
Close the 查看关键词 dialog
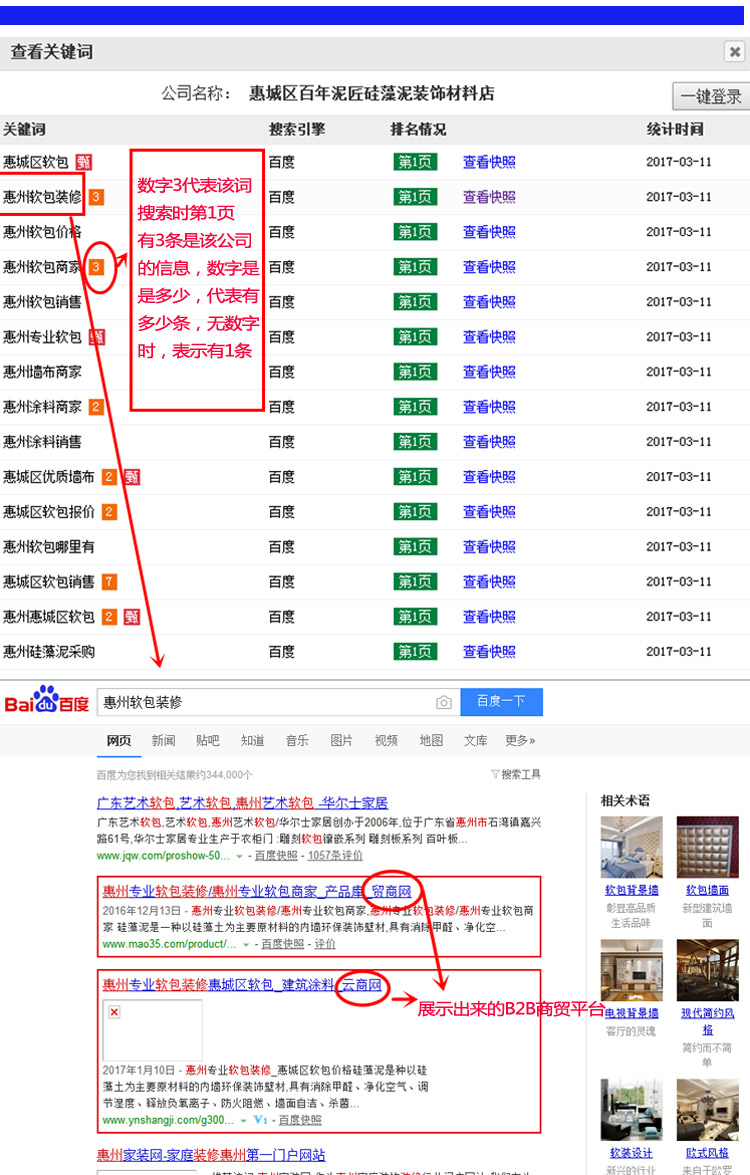point(734,52)
